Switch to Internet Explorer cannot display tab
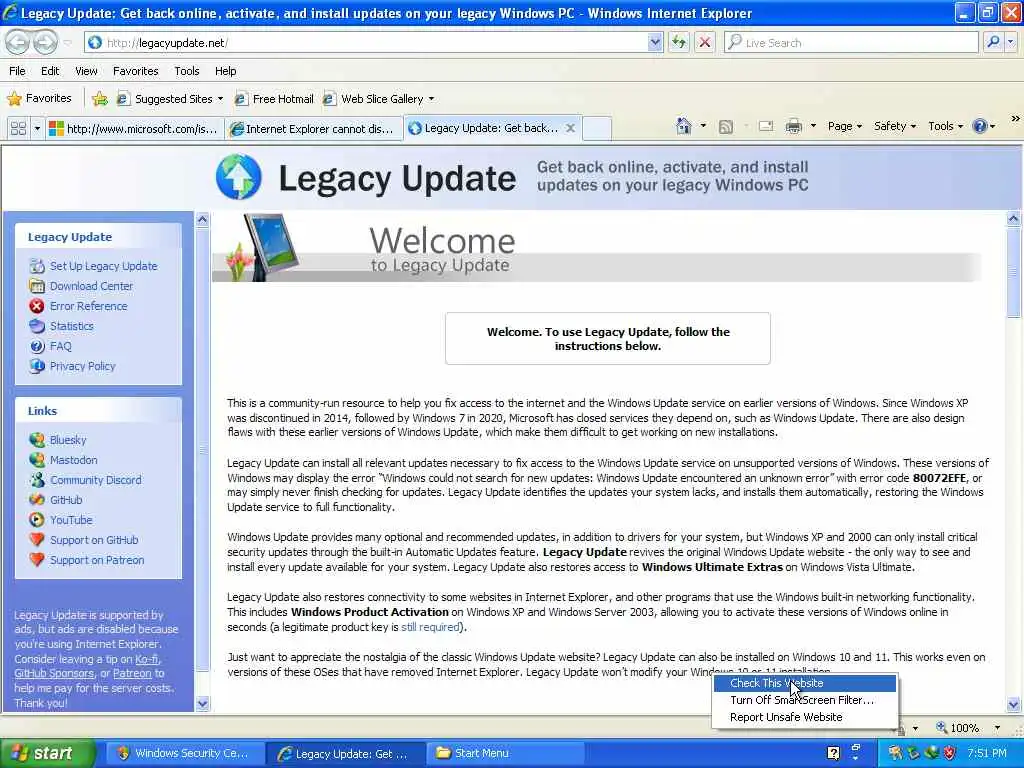Screen dimensions: 1024x768 (x=313, y=129)
